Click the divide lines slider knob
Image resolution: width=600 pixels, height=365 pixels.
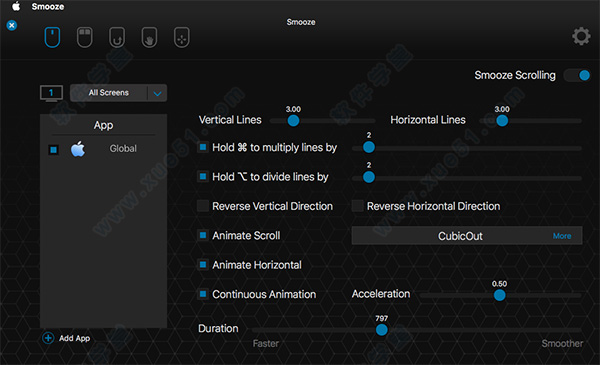click(x=368, y=177)
